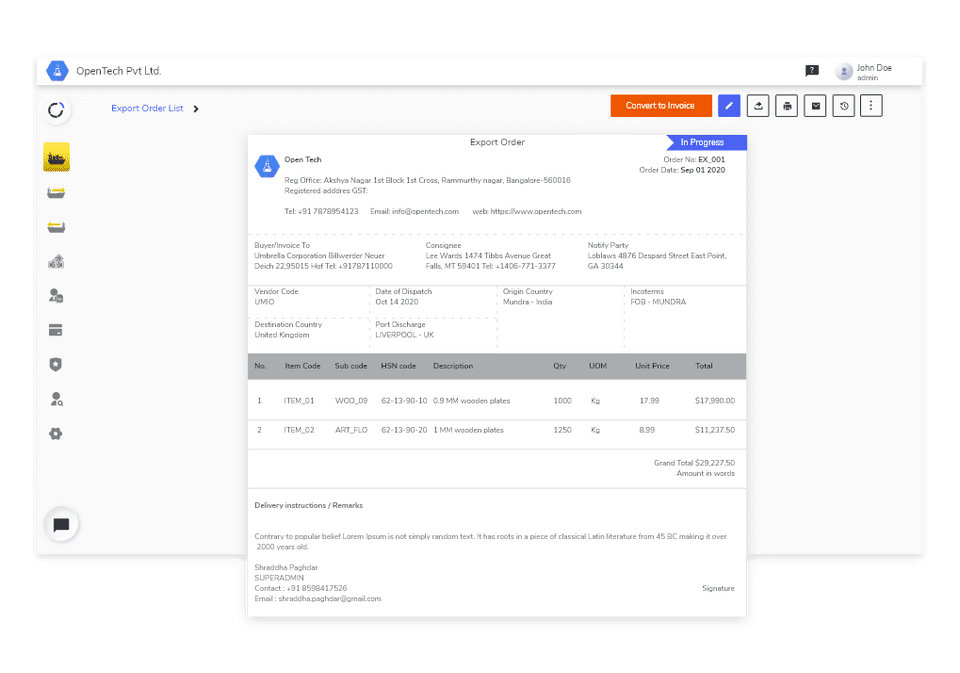This screenshot has width=960, height=673.
Task: View order history clock icon
Action: [x=844, y=106]
